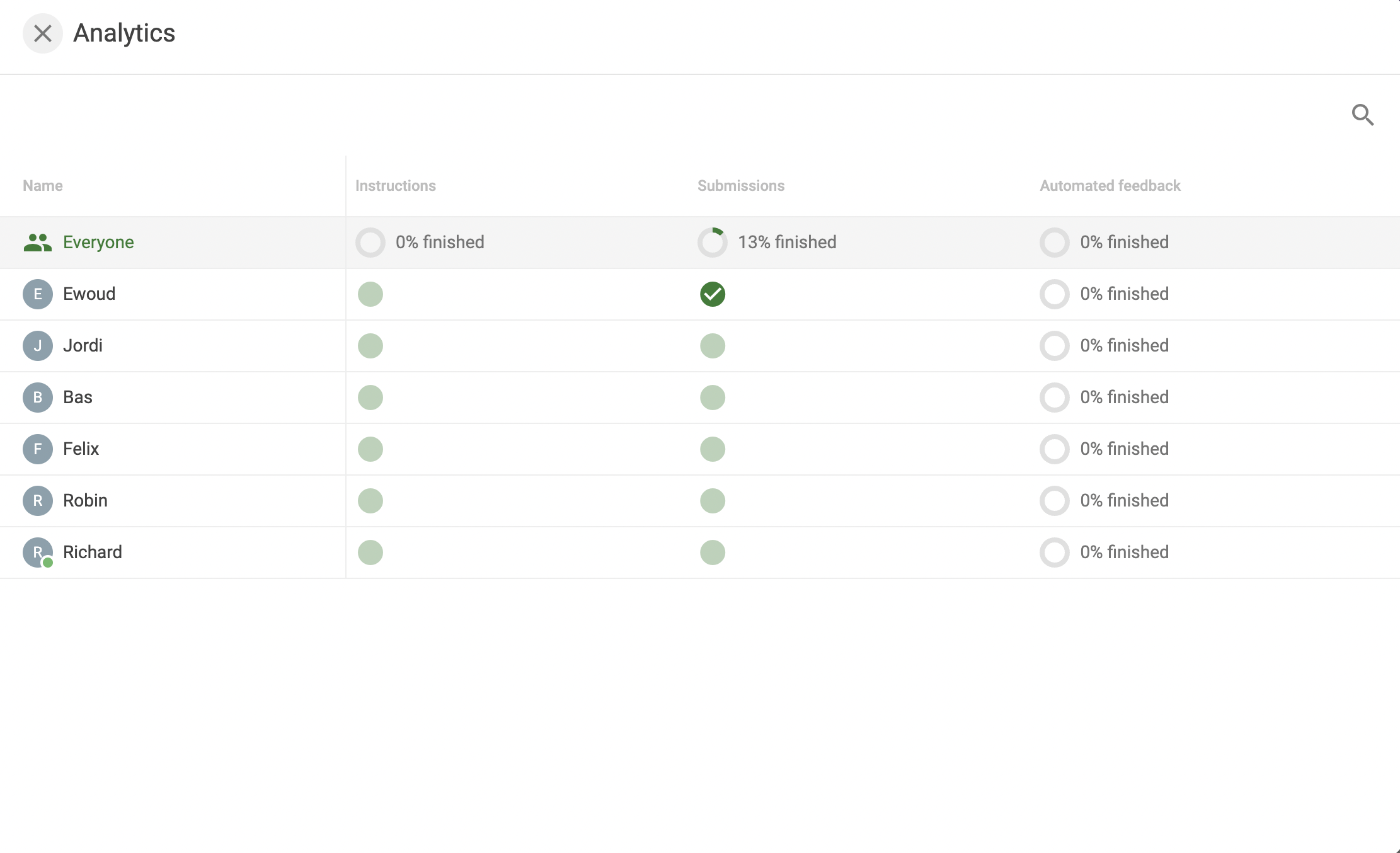Click Everyone's Instructions progress ring

coord(370,243)
